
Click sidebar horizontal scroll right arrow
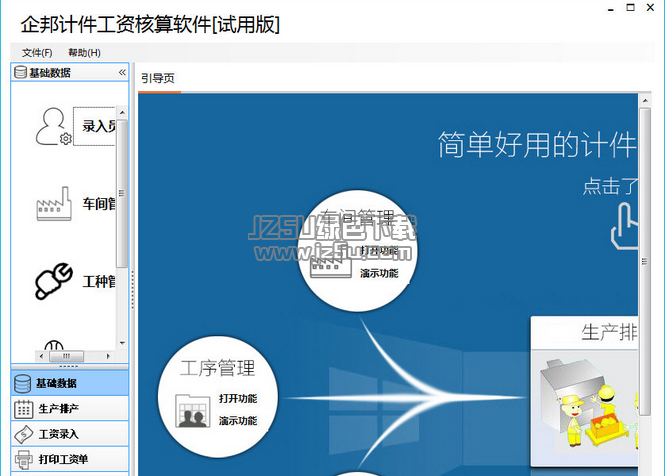pos(108,356)
